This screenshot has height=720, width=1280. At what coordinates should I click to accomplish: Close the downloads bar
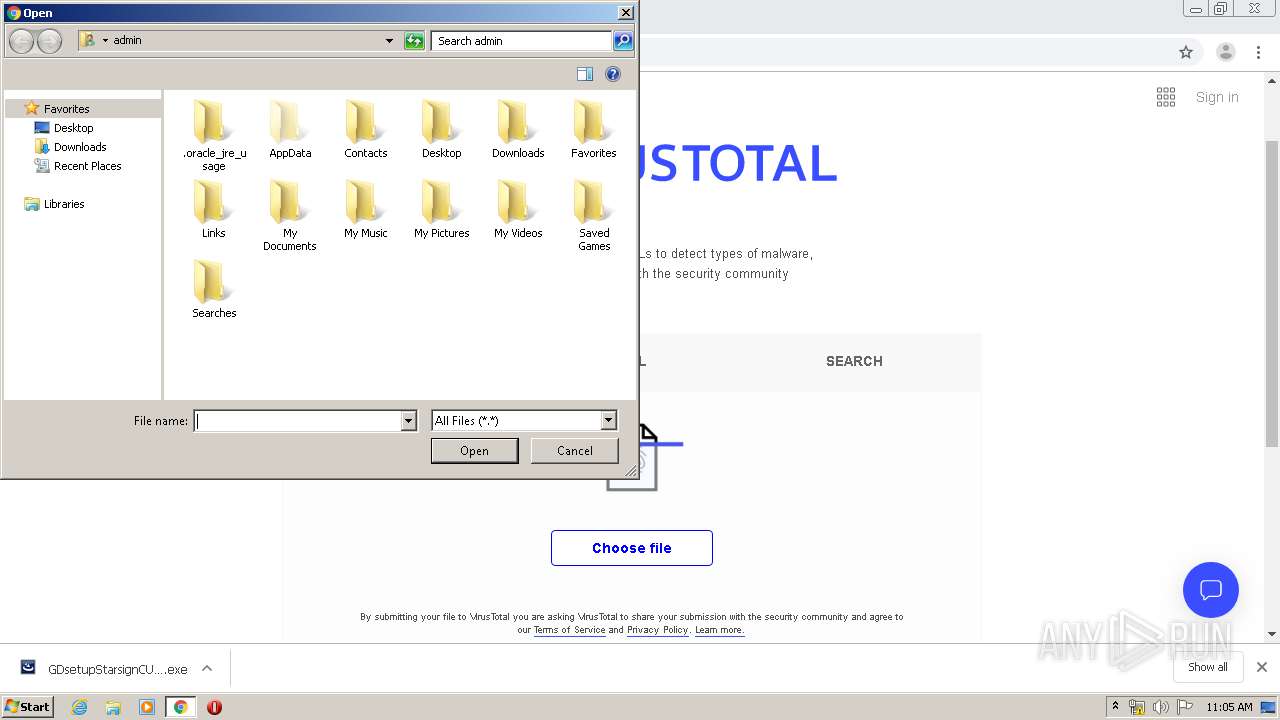click(x=1262, y=667)
